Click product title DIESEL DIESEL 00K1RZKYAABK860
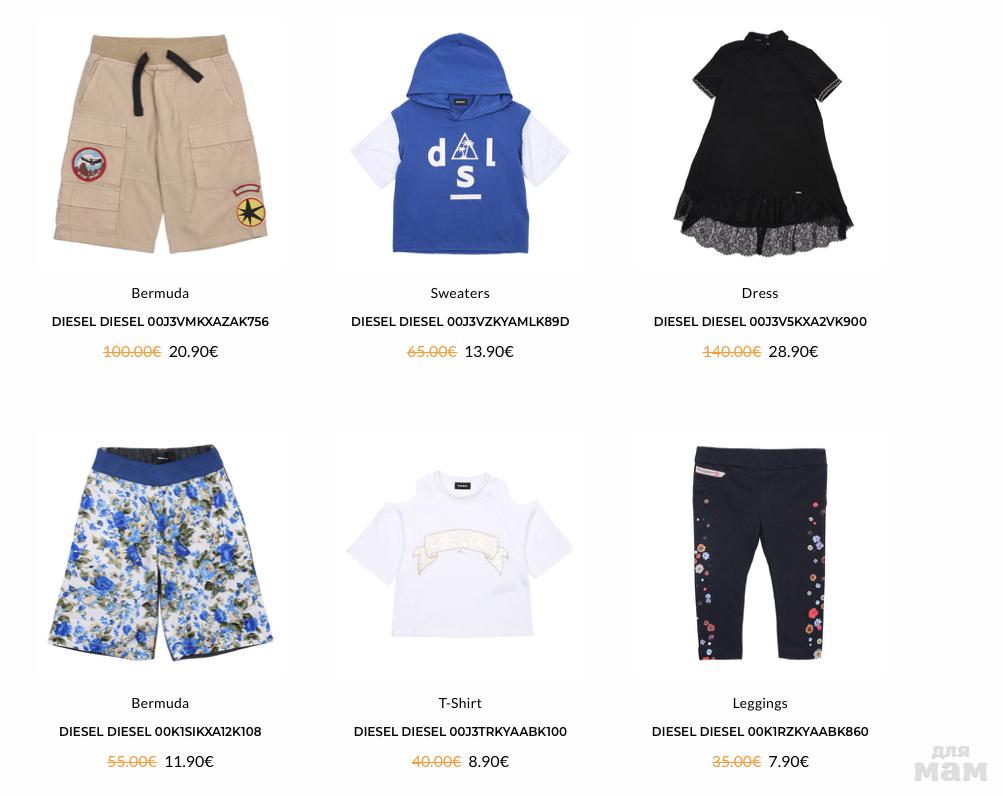This screenshot has height=796, width=1003. [x=760, y=731]
